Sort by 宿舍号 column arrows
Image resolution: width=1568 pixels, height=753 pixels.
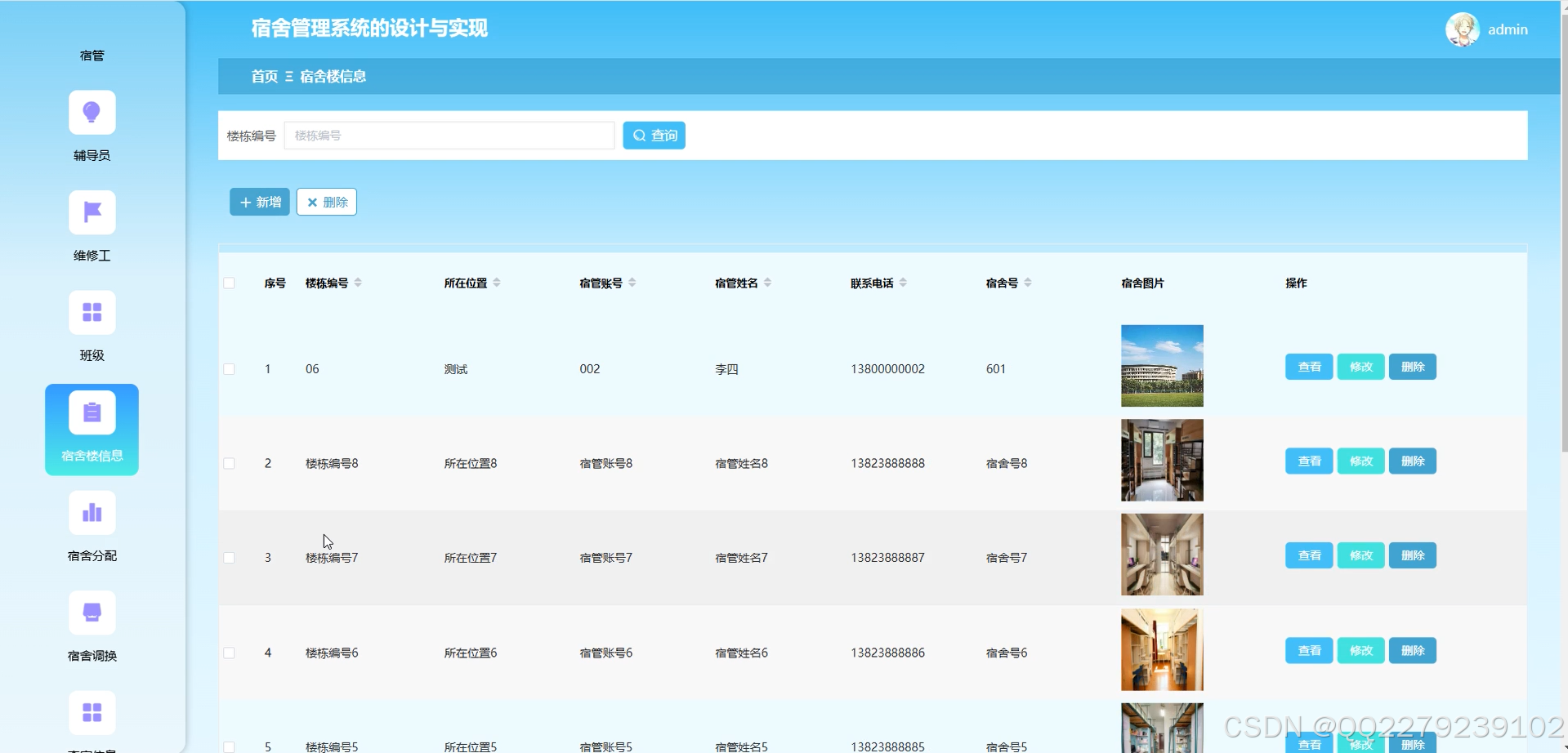click(1028, 283)
